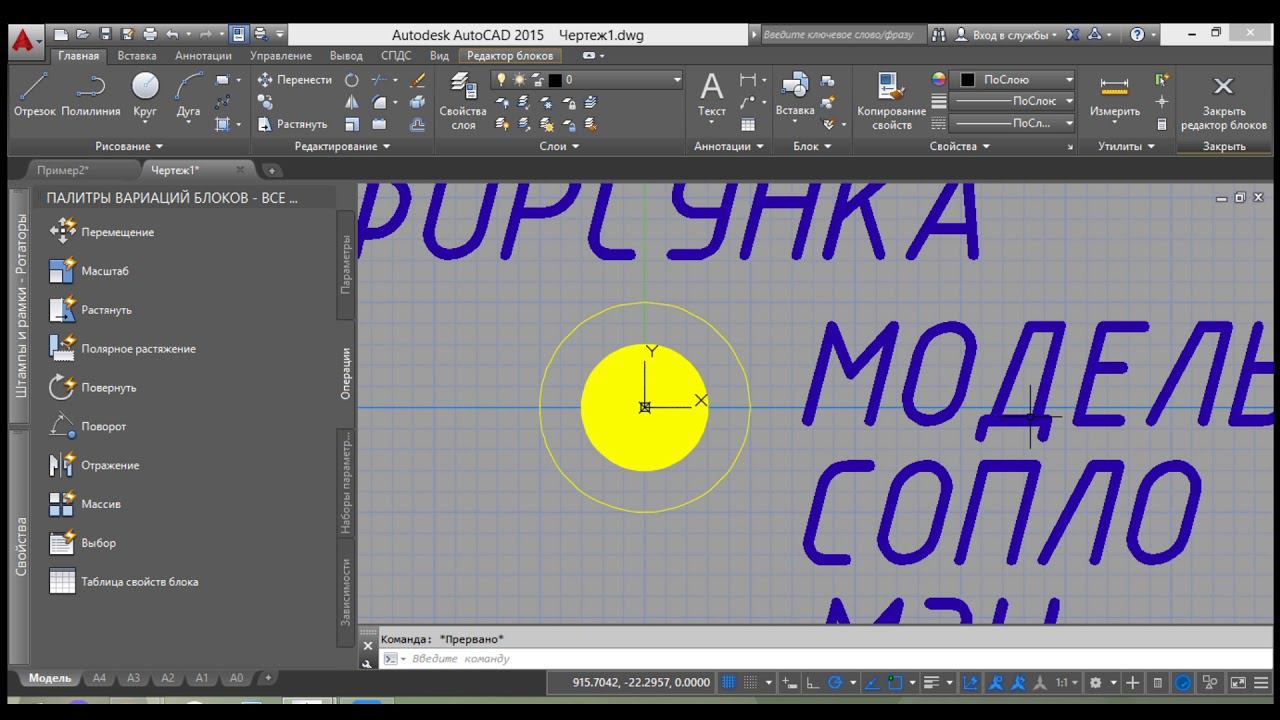
Task: Click the Измерить measure tool
Action: (1114, 96)
